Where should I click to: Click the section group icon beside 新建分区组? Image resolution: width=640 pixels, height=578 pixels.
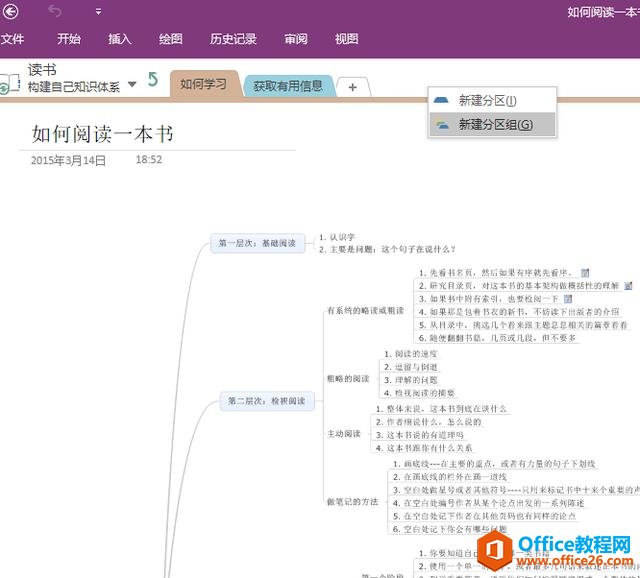click(442, 125)
